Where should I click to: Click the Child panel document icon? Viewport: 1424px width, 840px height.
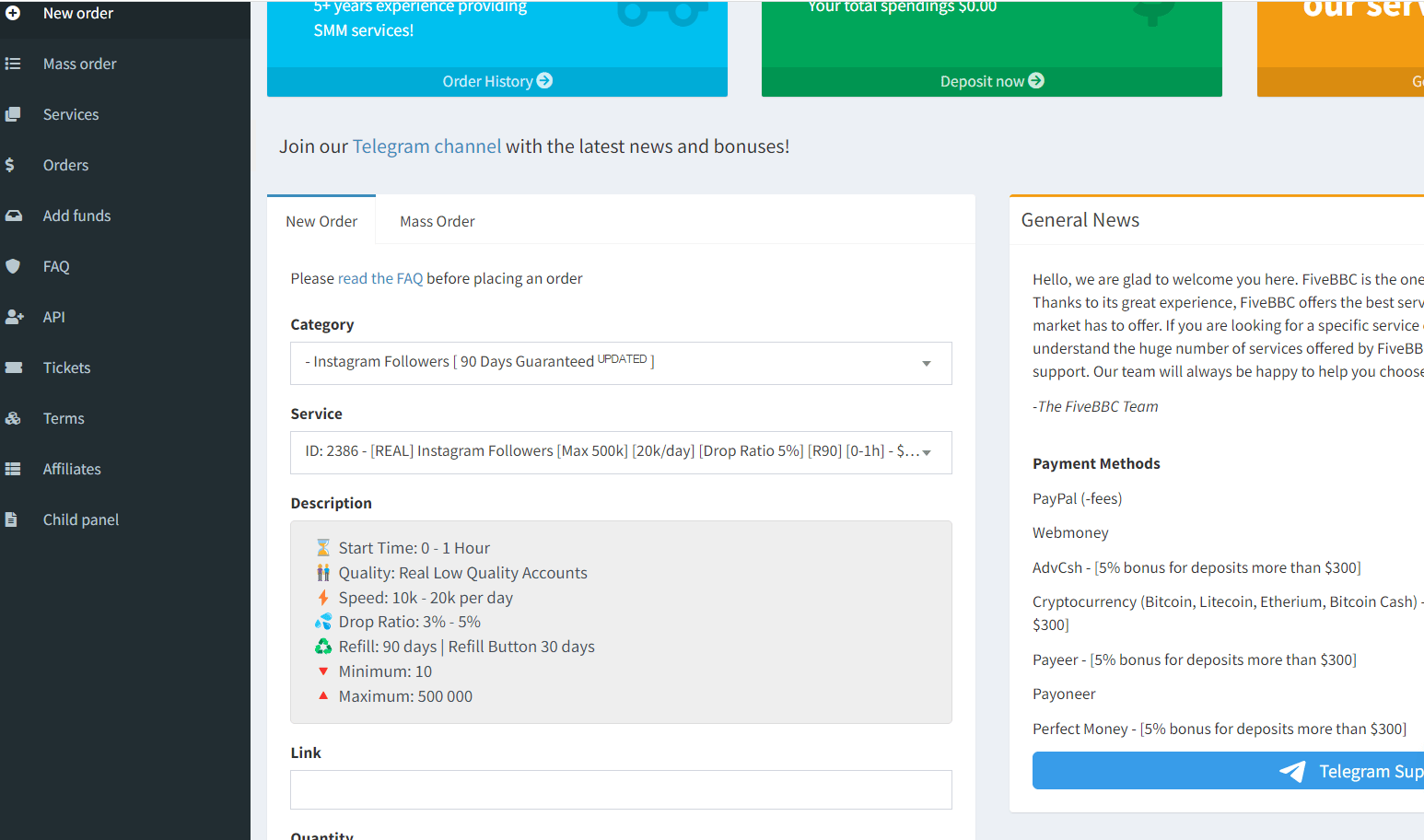click(x=11, y=520)
